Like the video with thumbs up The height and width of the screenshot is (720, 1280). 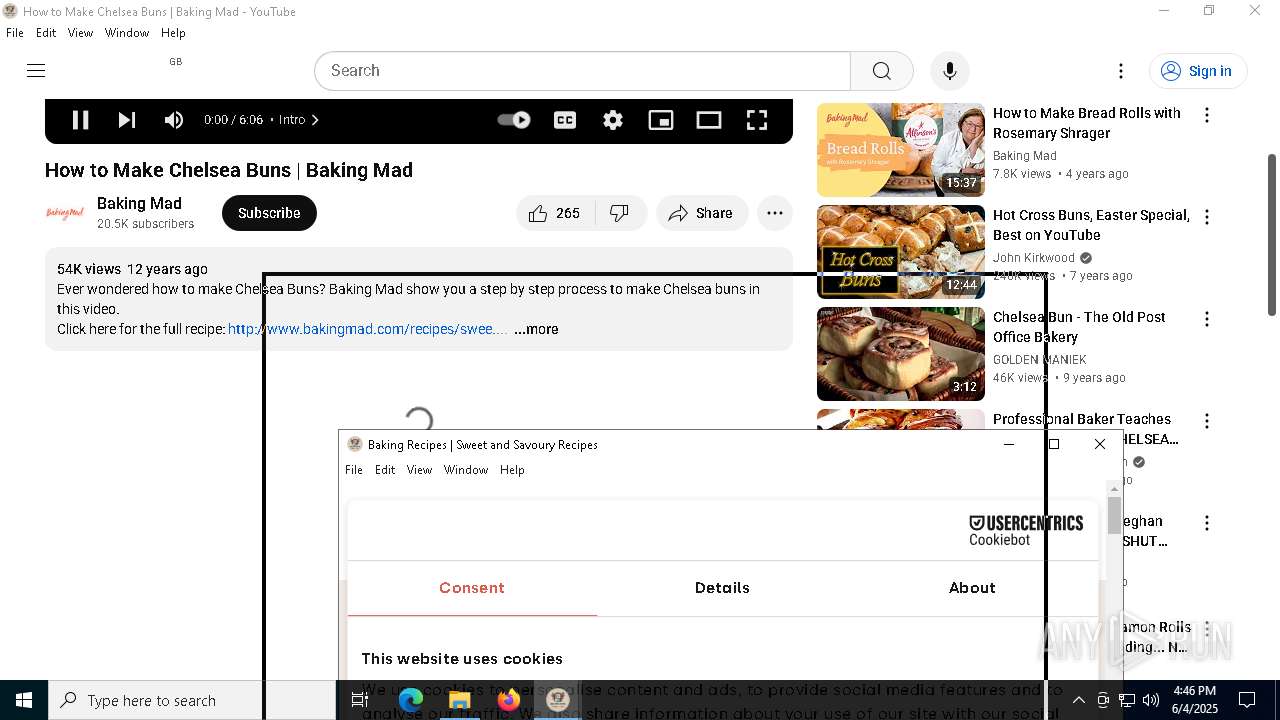click(x=555, y=213)
